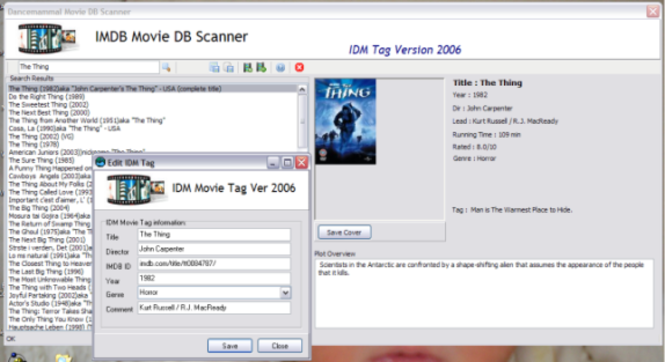Viewport: 665px width, 362px height.
Task: Click the first green film strip toolbar icon
Action: [248, 67]
